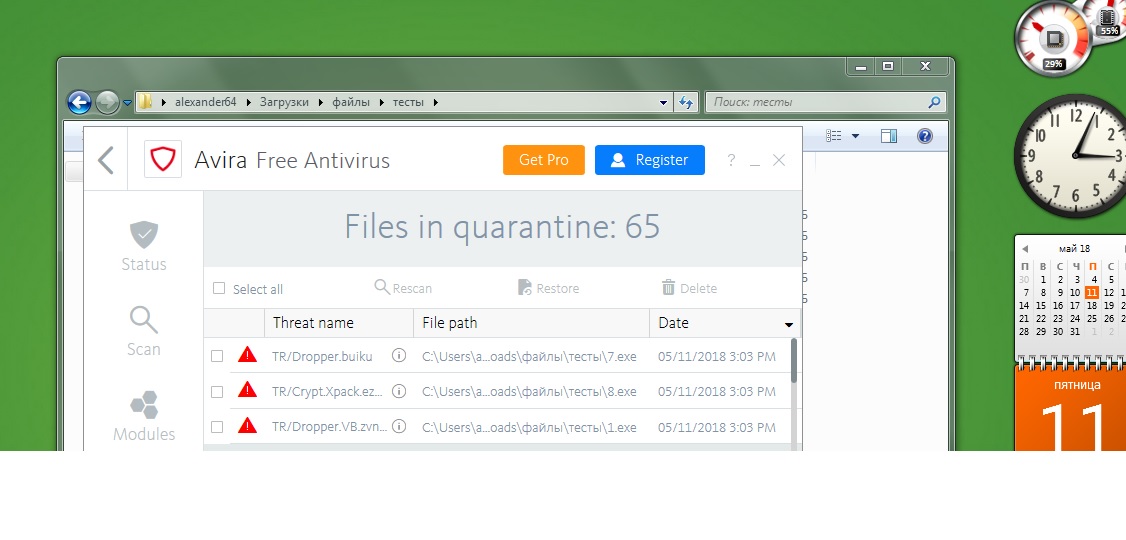This screenshot has width=1126, height=540.
Task: Open Explorer help blue question icon
Action: (925, 136)
